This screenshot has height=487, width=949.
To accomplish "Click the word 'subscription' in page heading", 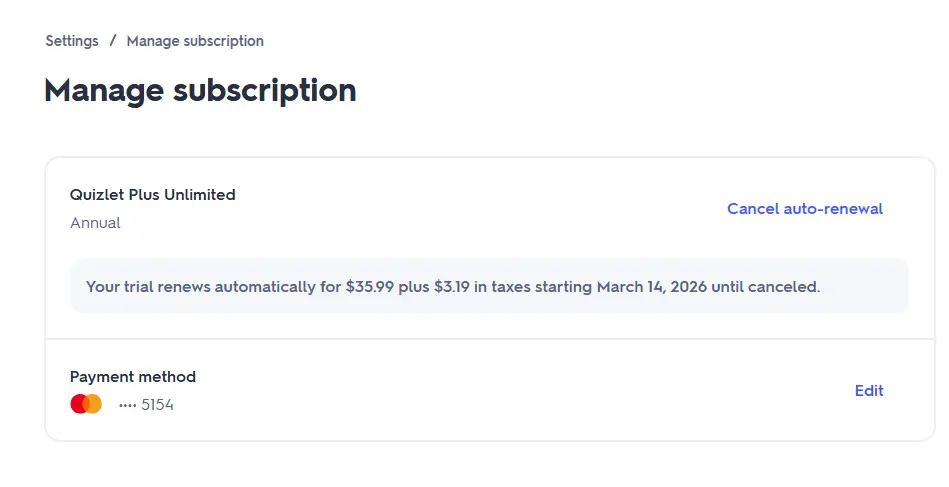I will [x=264, y=92].
